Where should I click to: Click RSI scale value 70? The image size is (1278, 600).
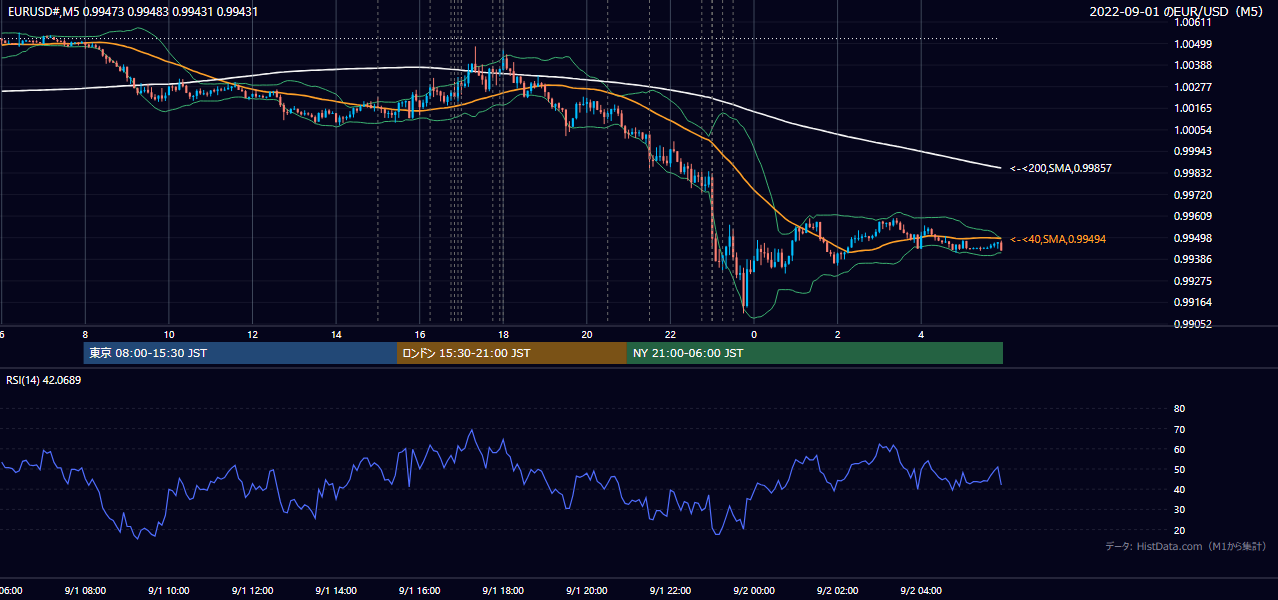coord(1179,429)
